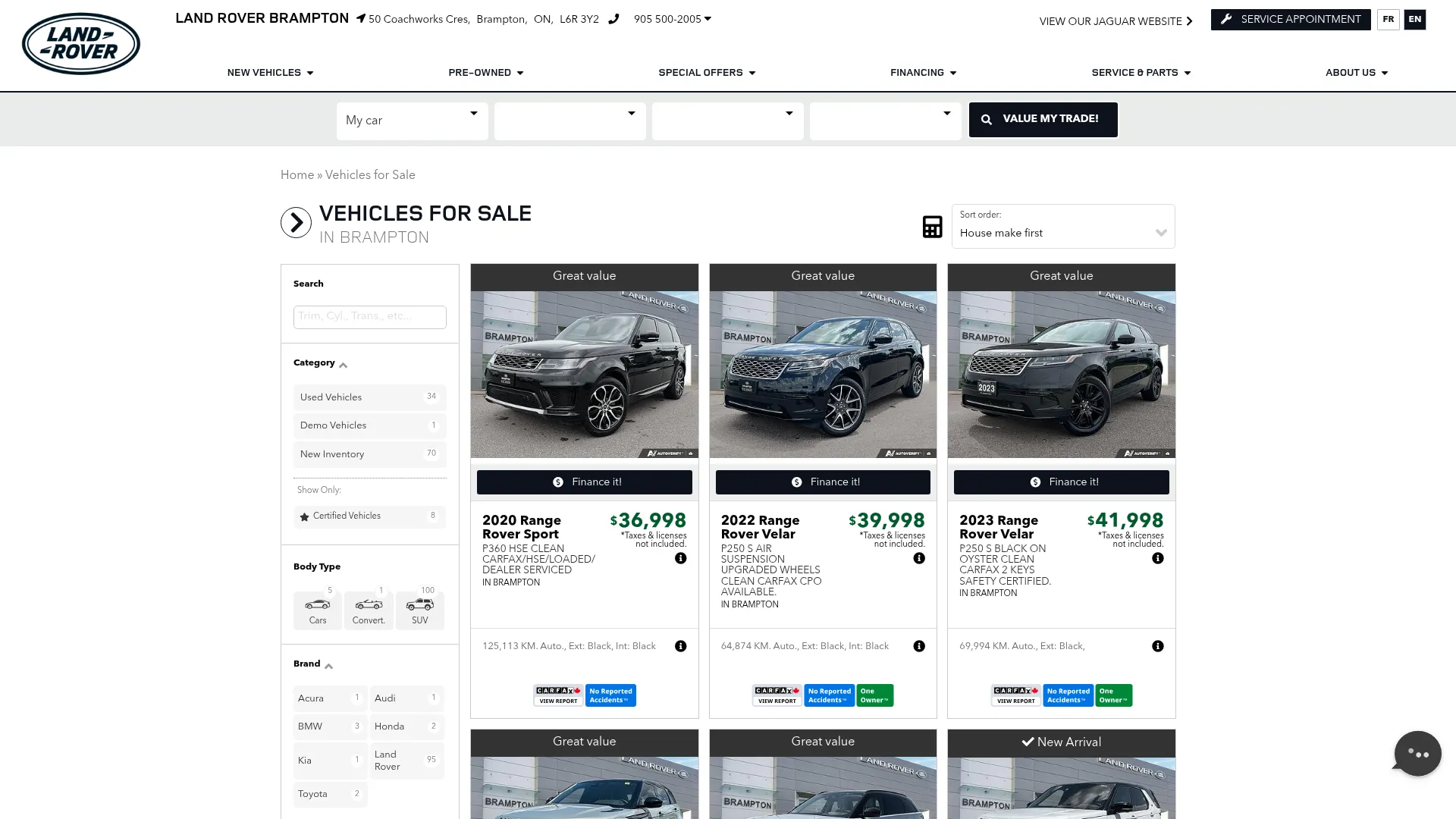Open 2023 Range Rover Velar photo
1456x819 pixels.
(x=1062, y=375)
